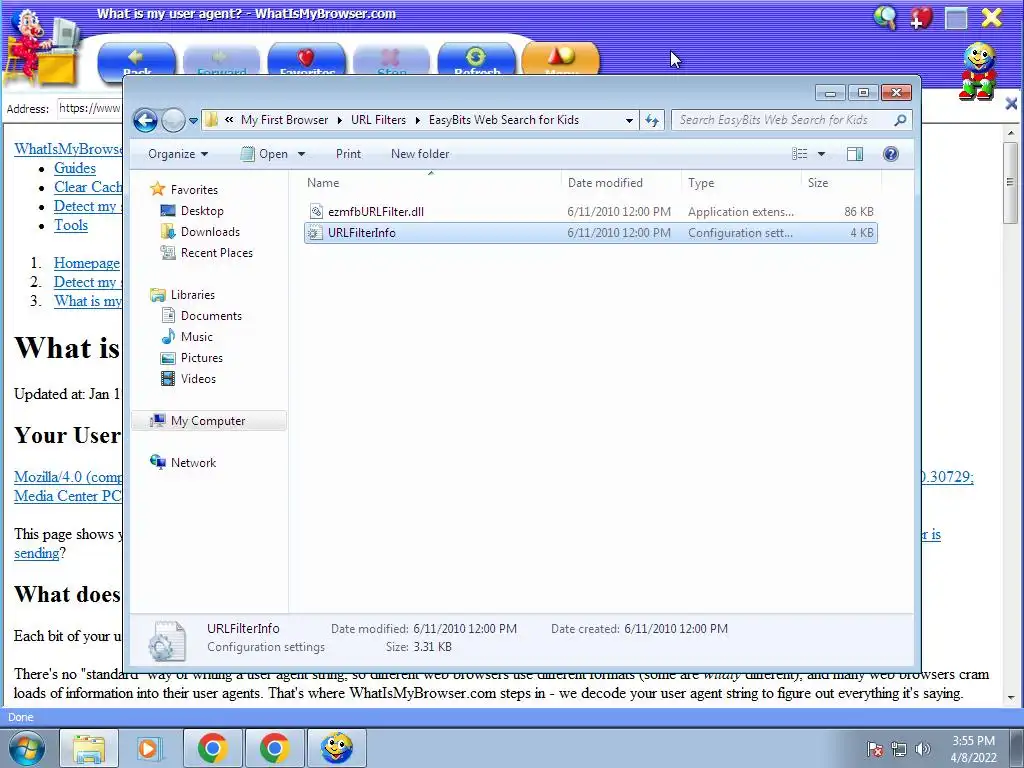Toggle the preview pane icon
The width and height of the screenshot is (1024, 768).
855,154
